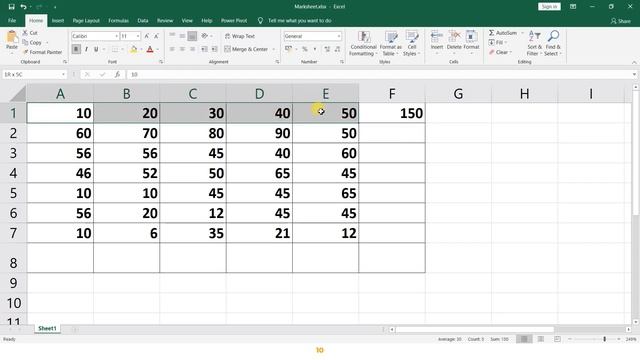Click AutoSum sigma button
The height and width of the screenshot is (360, 640).
(x=503, y=33)
